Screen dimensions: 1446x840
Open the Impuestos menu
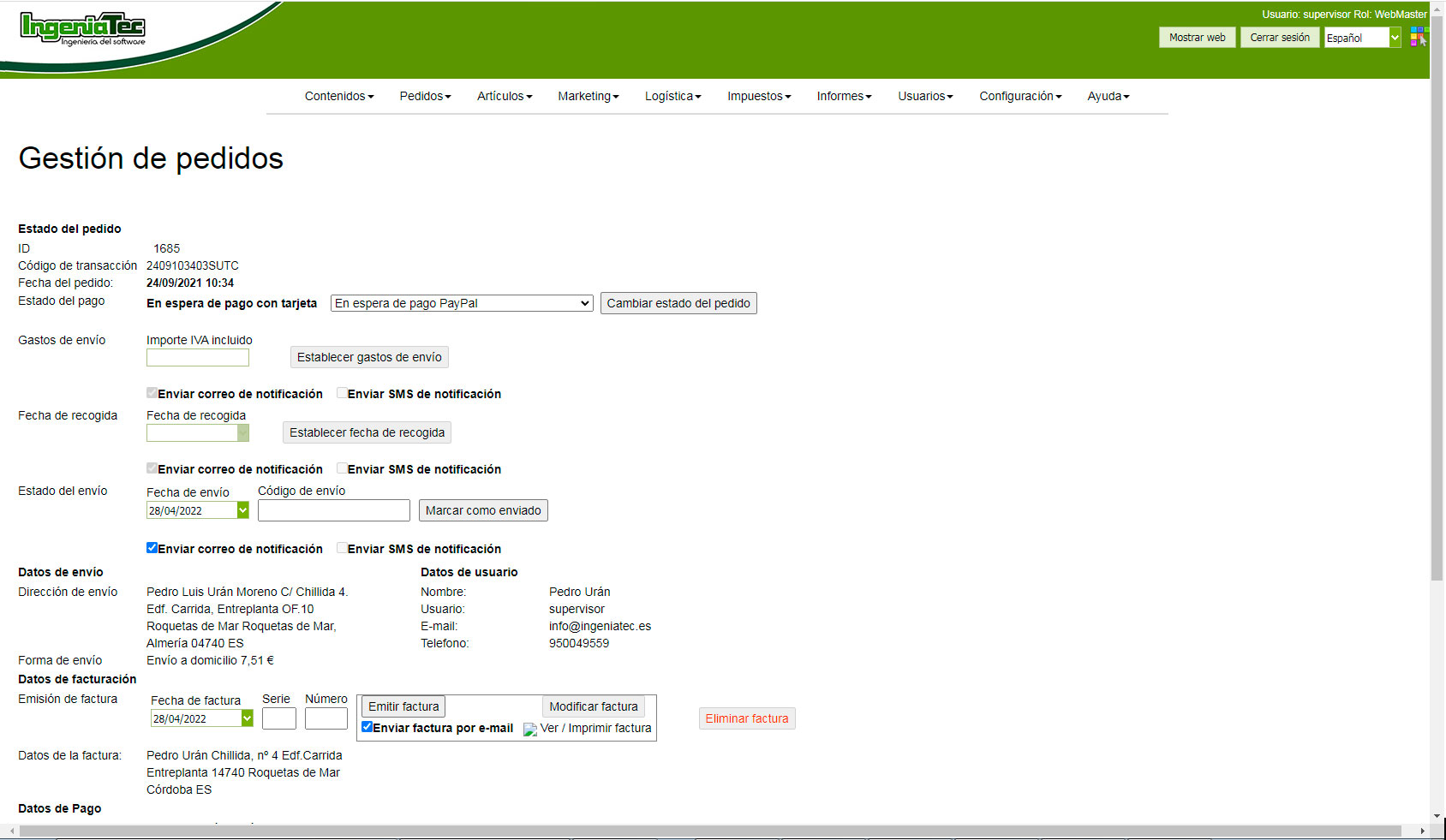759,96
